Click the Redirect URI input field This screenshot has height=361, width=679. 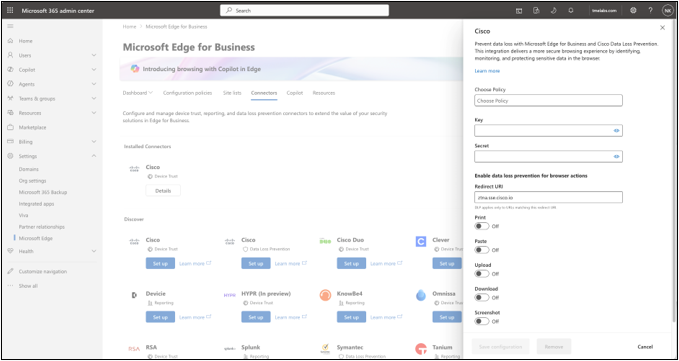pos(548,197)
